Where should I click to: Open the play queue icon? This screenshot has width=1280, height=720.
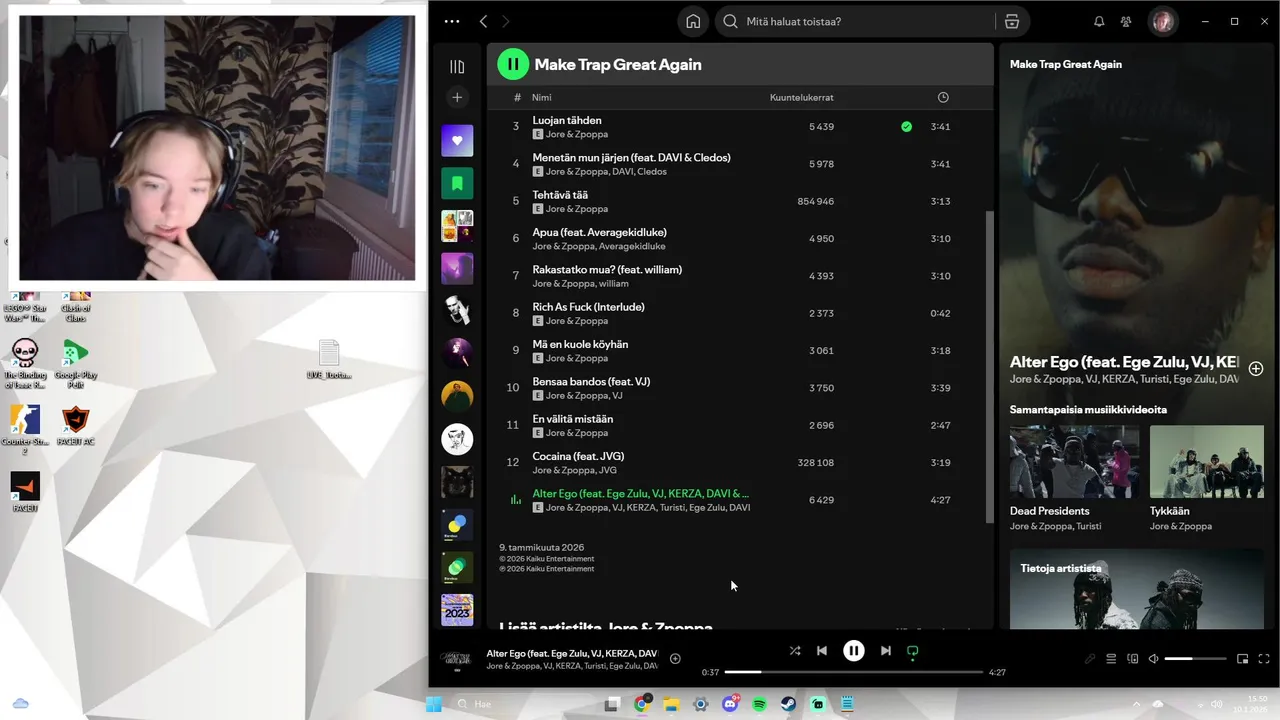point(1111,659)
